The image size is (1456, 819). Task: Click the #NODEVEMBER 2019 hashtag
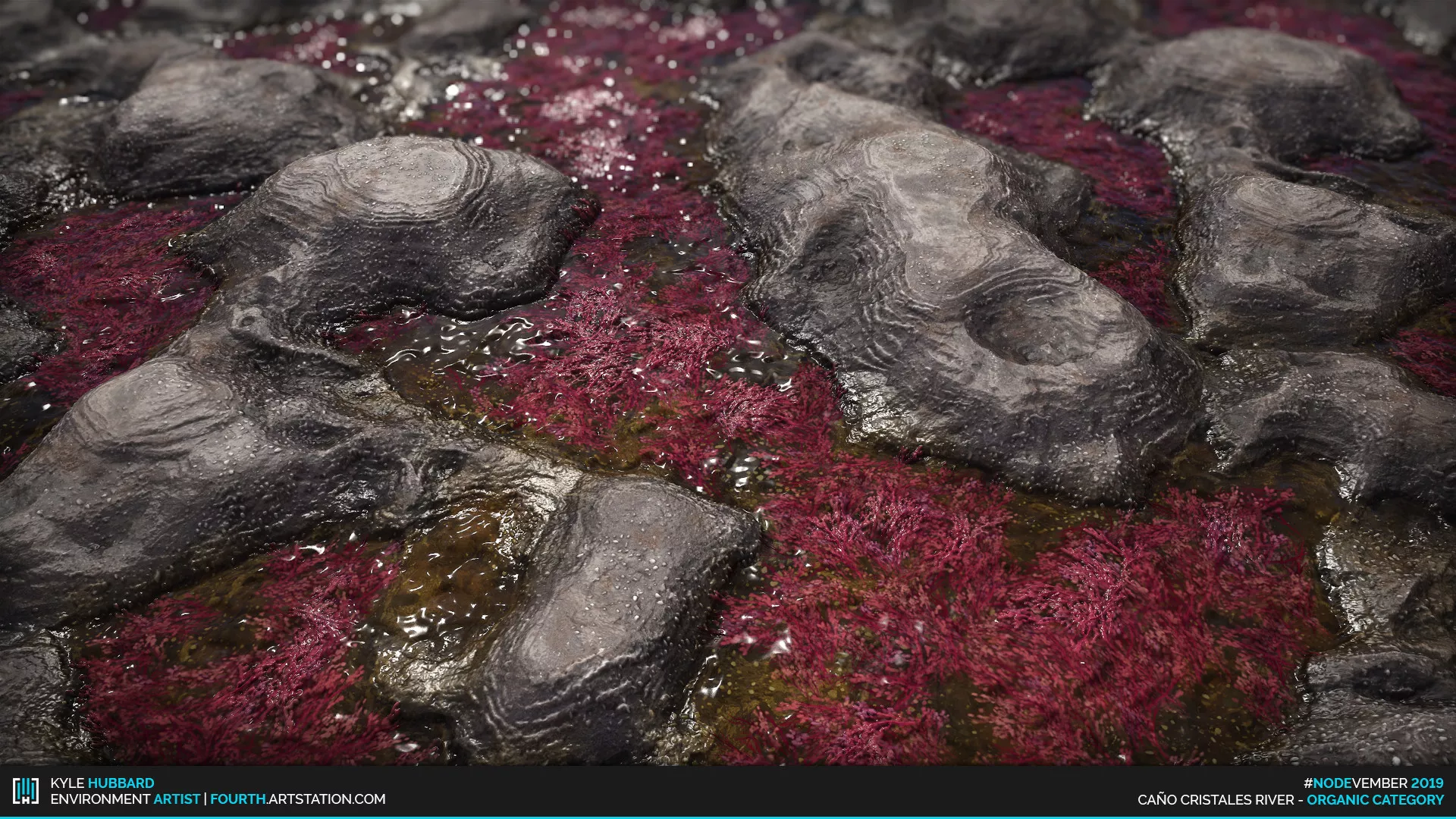(1373, 783)
